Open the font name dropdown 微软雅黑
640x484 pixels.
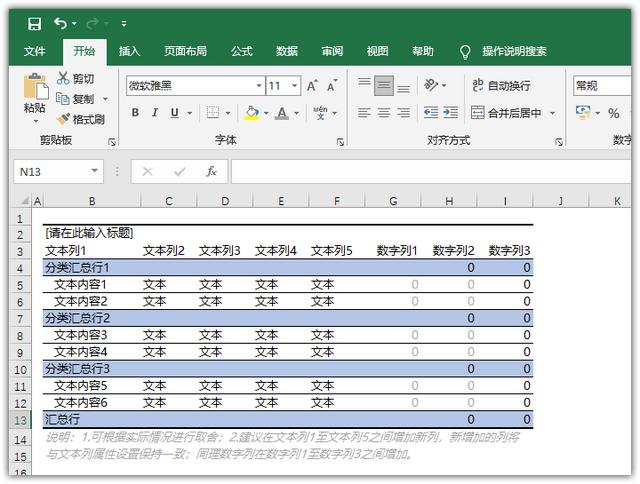click(x=259, y=86)
